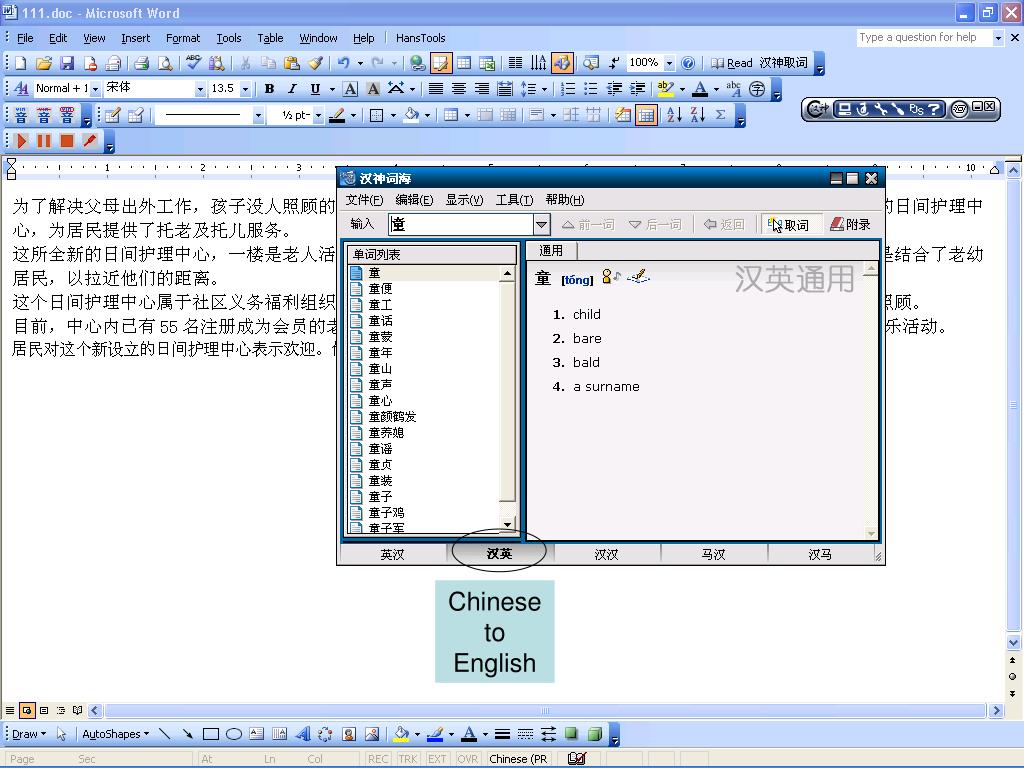The image size is (1024, 768).
Task: Click the Play macro triangle button
Action: pyautogui.click(x=21, y=141)
